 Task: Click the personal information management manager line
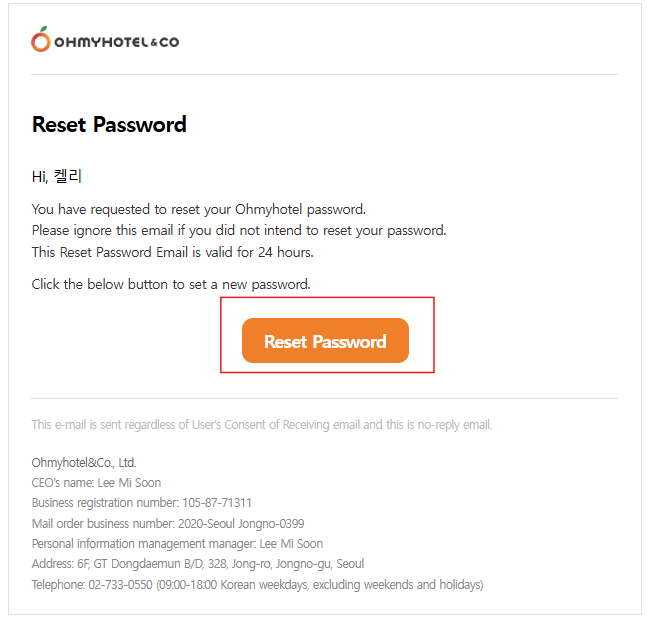tap(177, 544)
